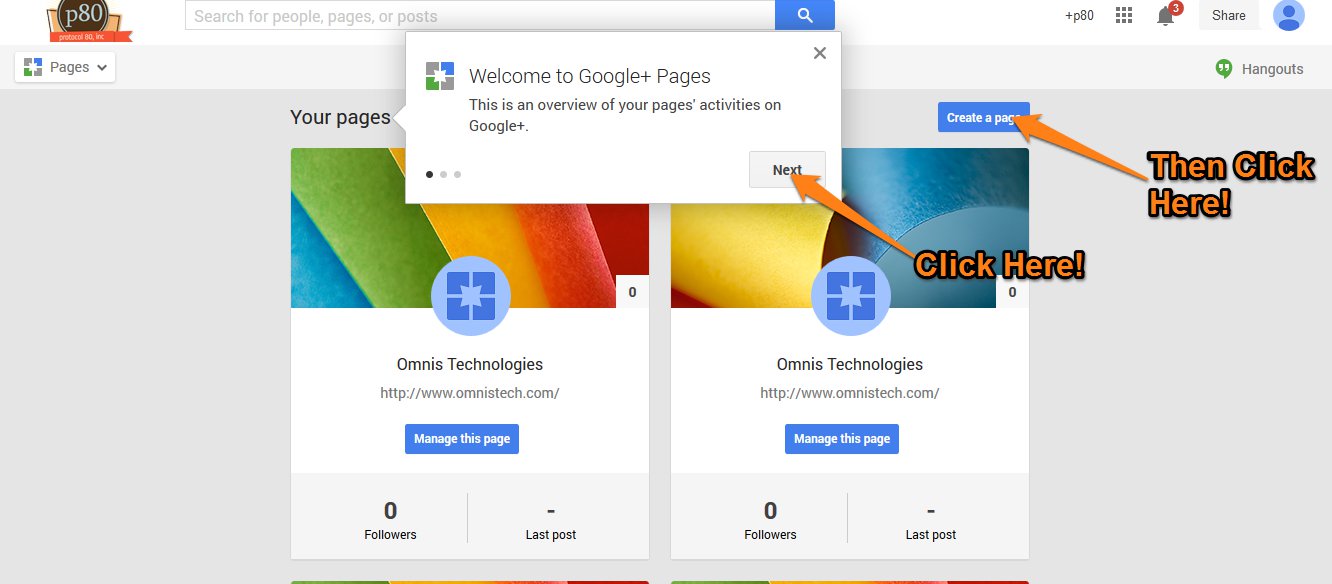Close the Welcome to Google+ Pages popup
The image size is (1332, 584).
click(x=820, y=53)
